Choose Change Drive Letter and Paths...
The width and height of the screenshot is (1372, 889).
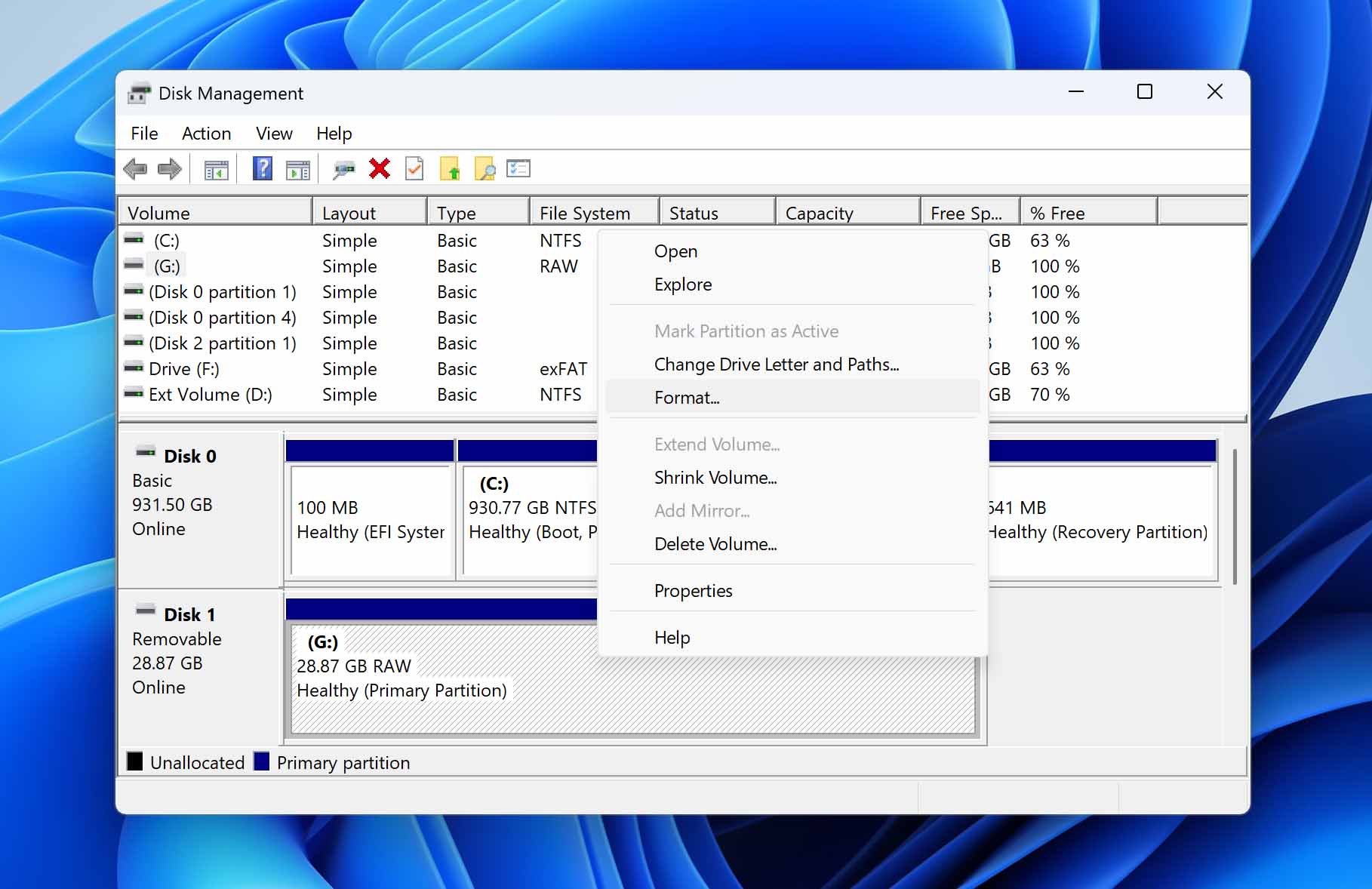point(777,365)
